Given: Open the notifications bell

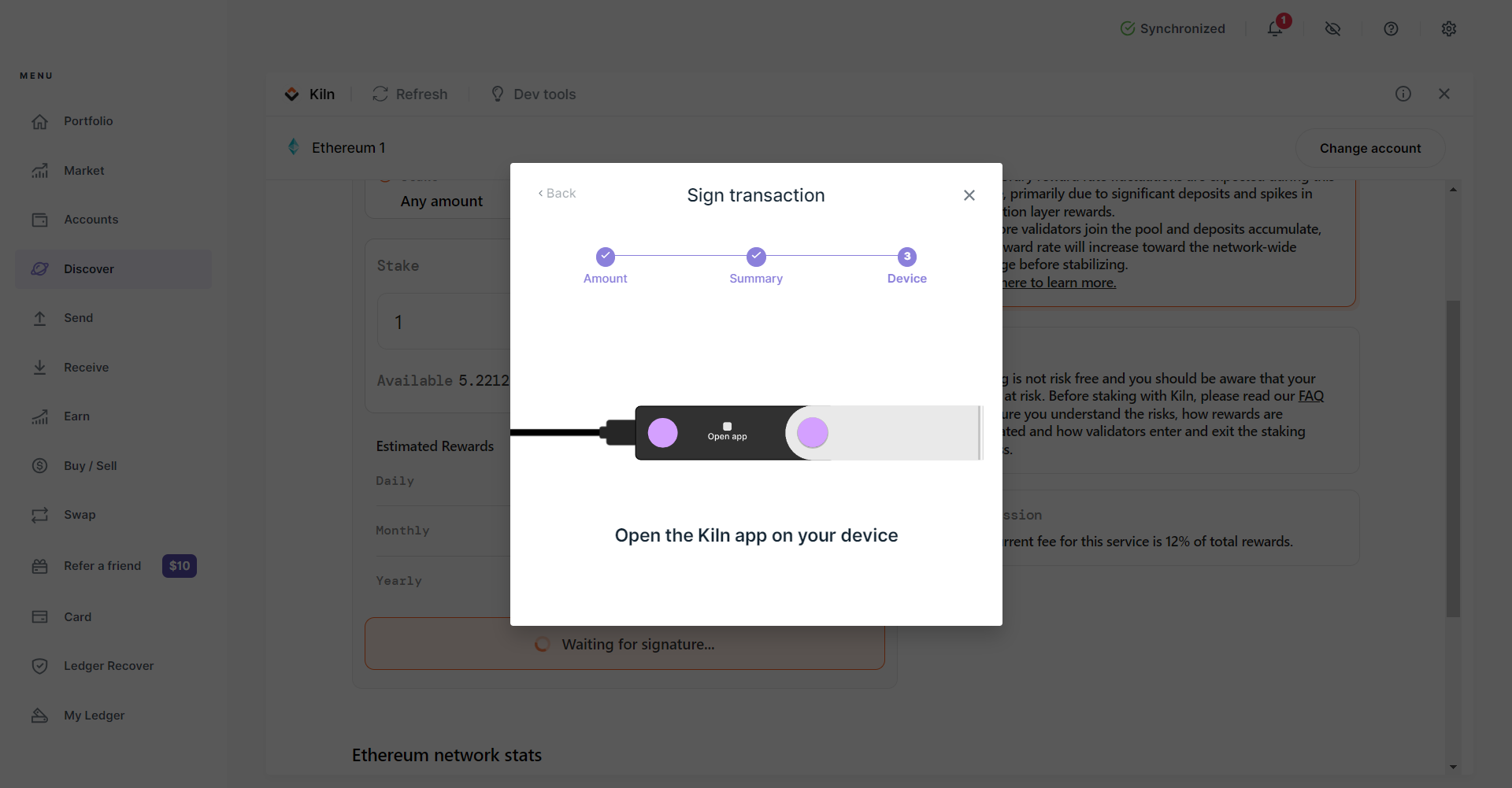Looking at the screenshot, I should (1275, 29).
